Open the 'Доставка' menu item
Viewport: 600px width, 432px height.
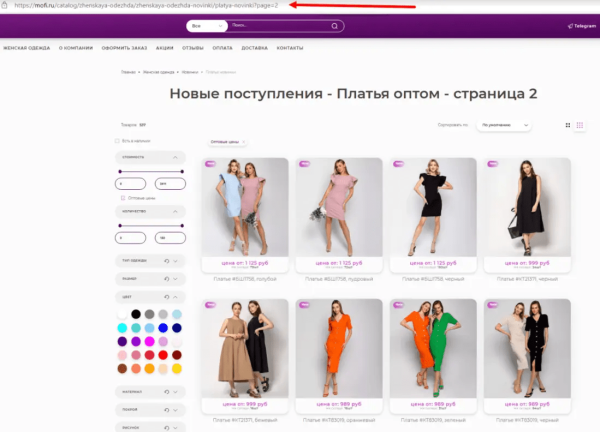click(254, 48)
